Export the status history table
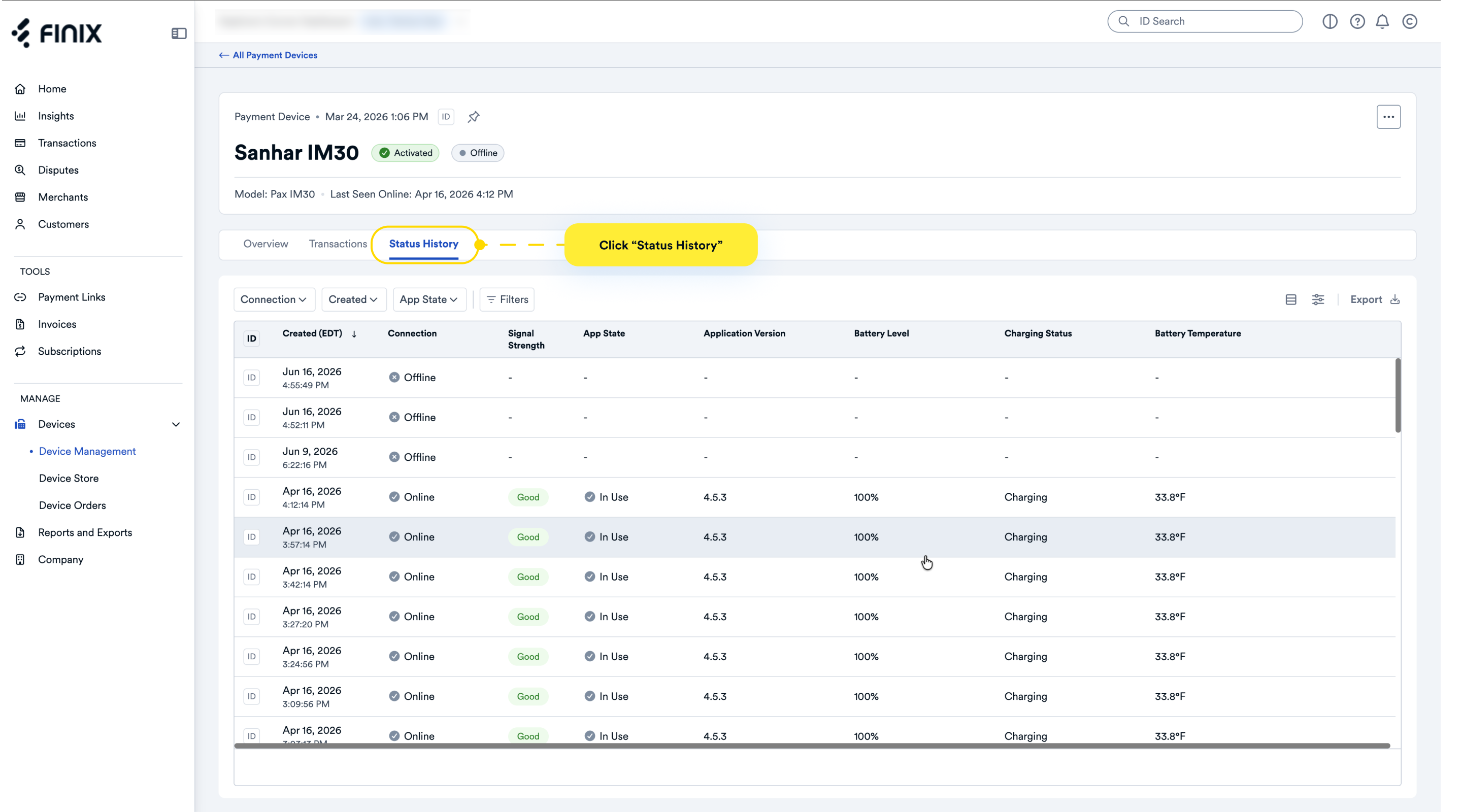Viewport: 1462px width, 812px height. tap(1375, 299)
